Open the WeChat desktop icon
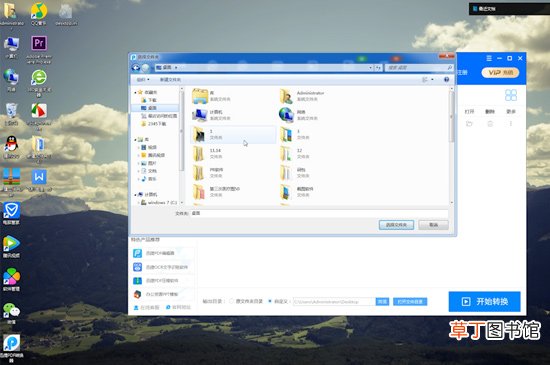 pyautogui.click(x=12, y=313)
